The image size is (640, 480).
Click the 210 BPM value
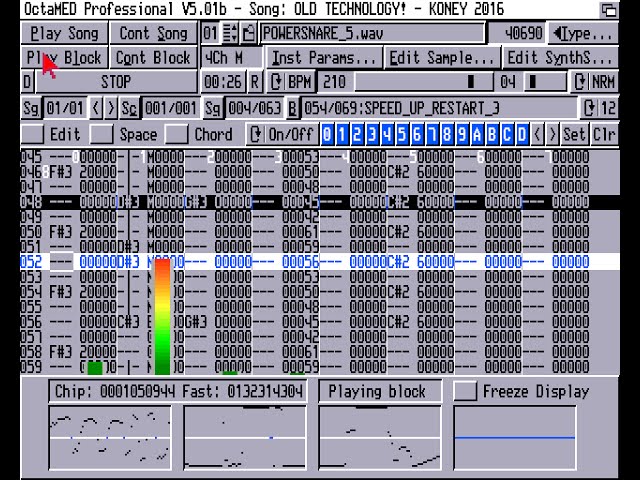334,82
